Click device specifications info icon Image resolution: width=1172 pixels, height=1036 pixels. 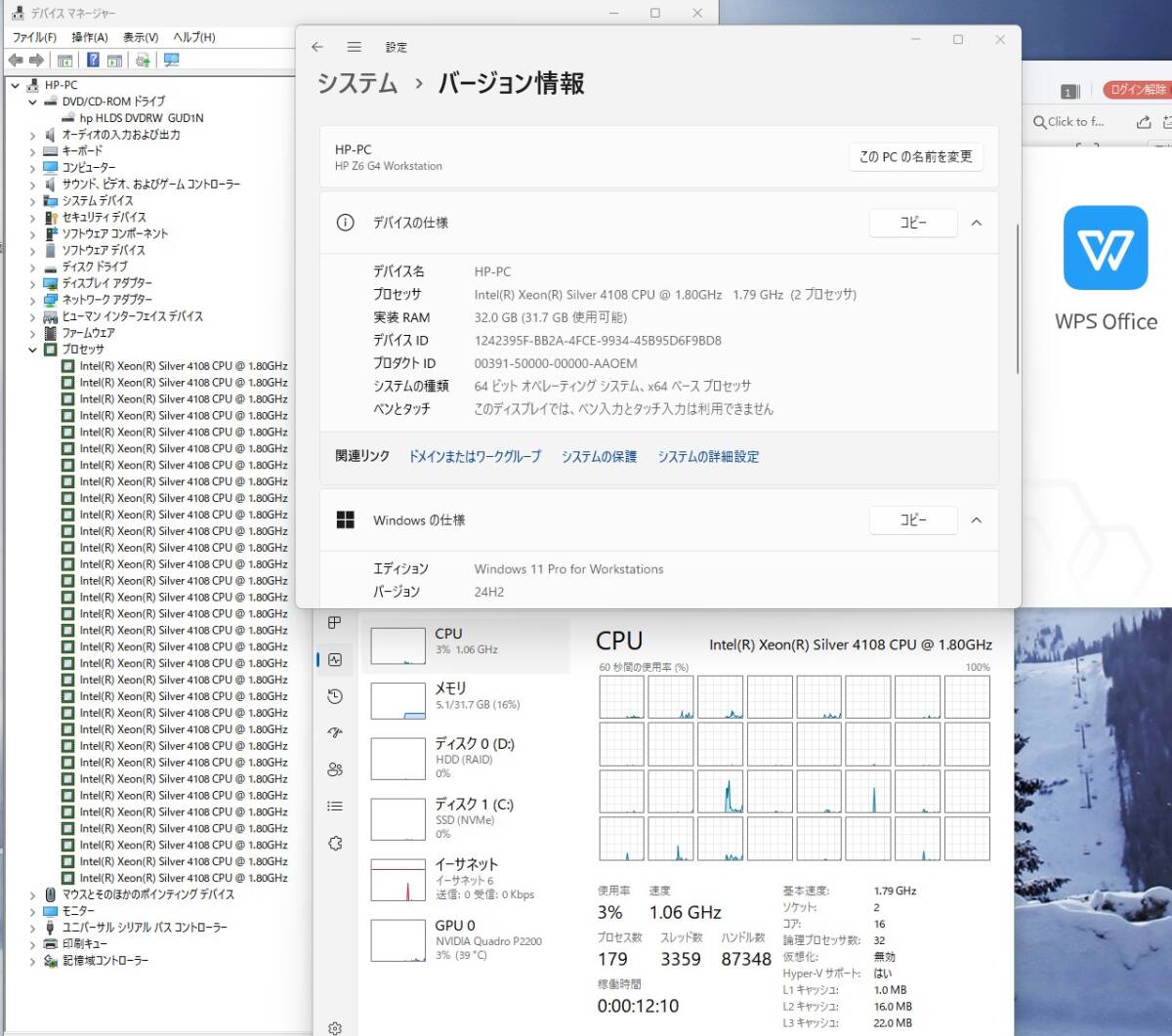pos(345,223)
